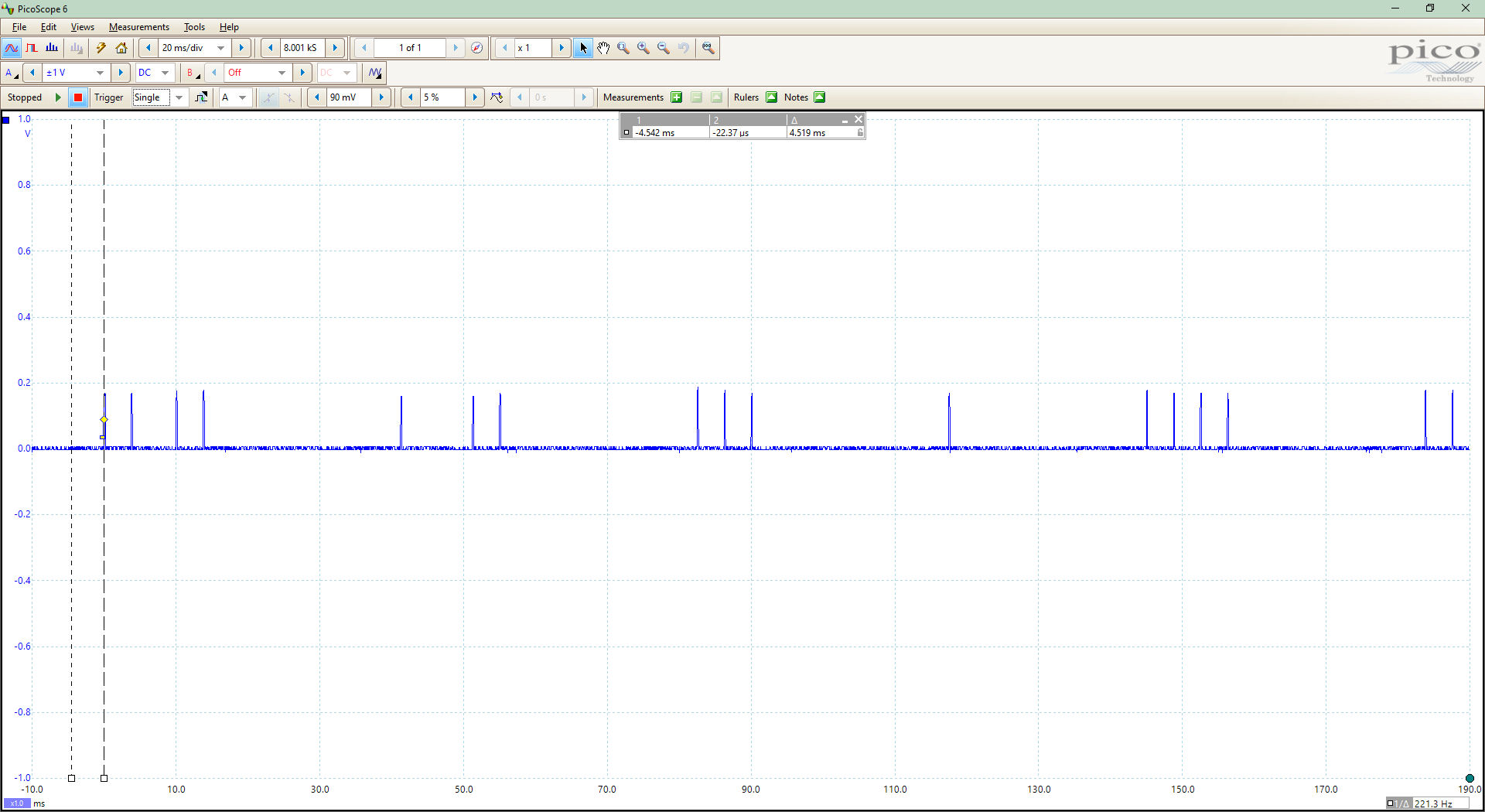Lower the 90 mV trigger threshold
This screenshot has height=812, width=1485.
tap(316, 97)
